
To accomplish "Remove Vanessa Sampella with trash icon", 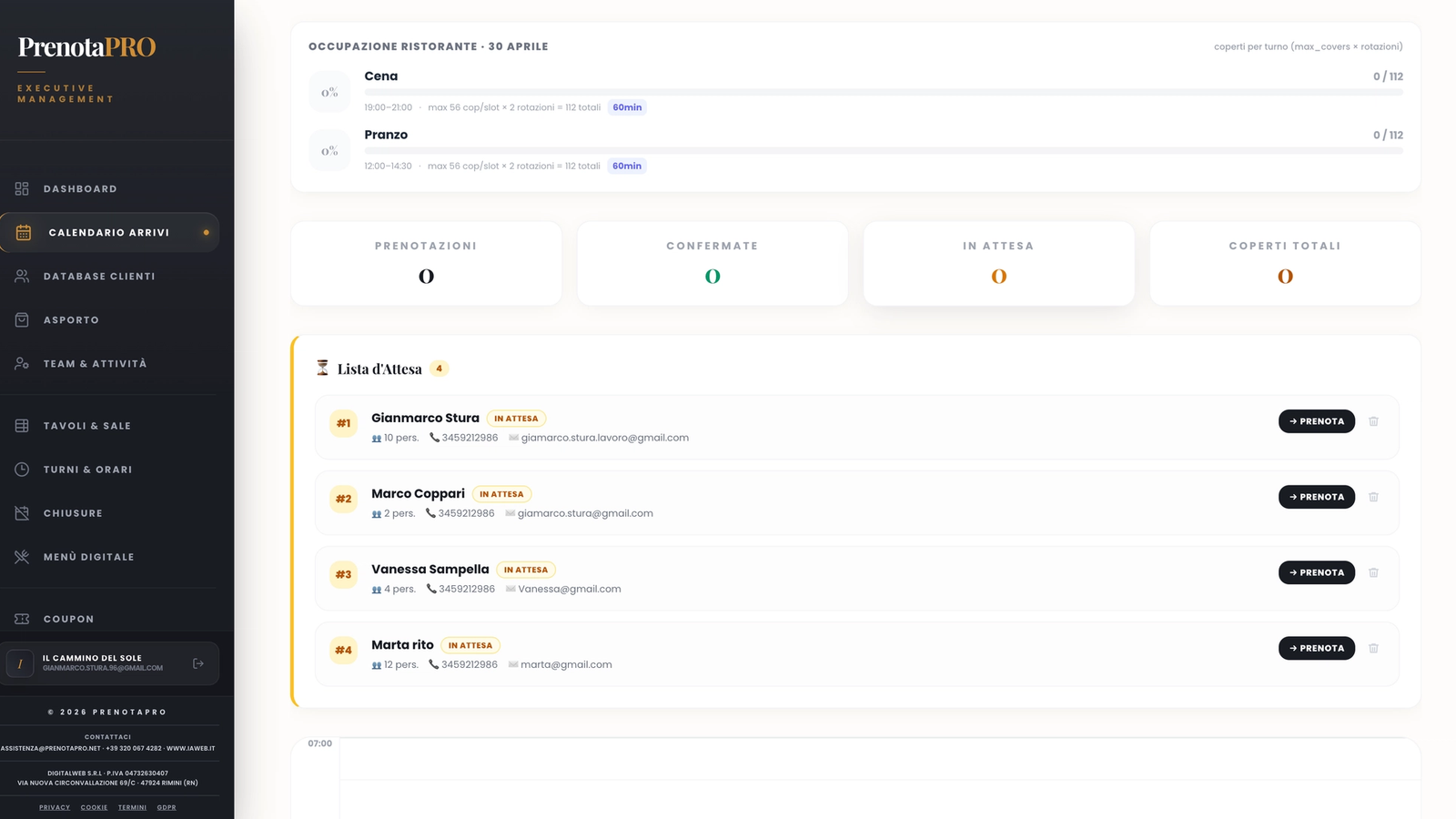I will coord(1374,572).
